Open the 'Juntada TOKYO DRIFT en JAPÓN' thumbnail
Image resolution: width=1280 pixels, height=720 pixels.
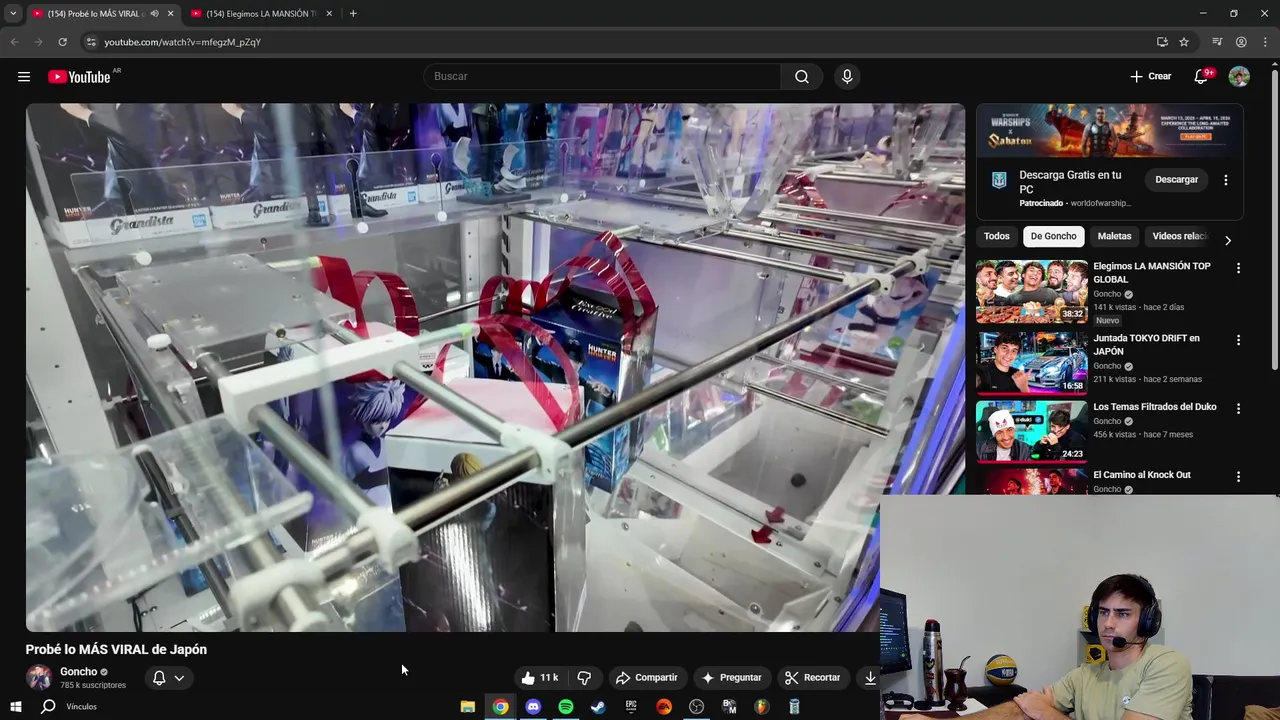click(1031, 363)
